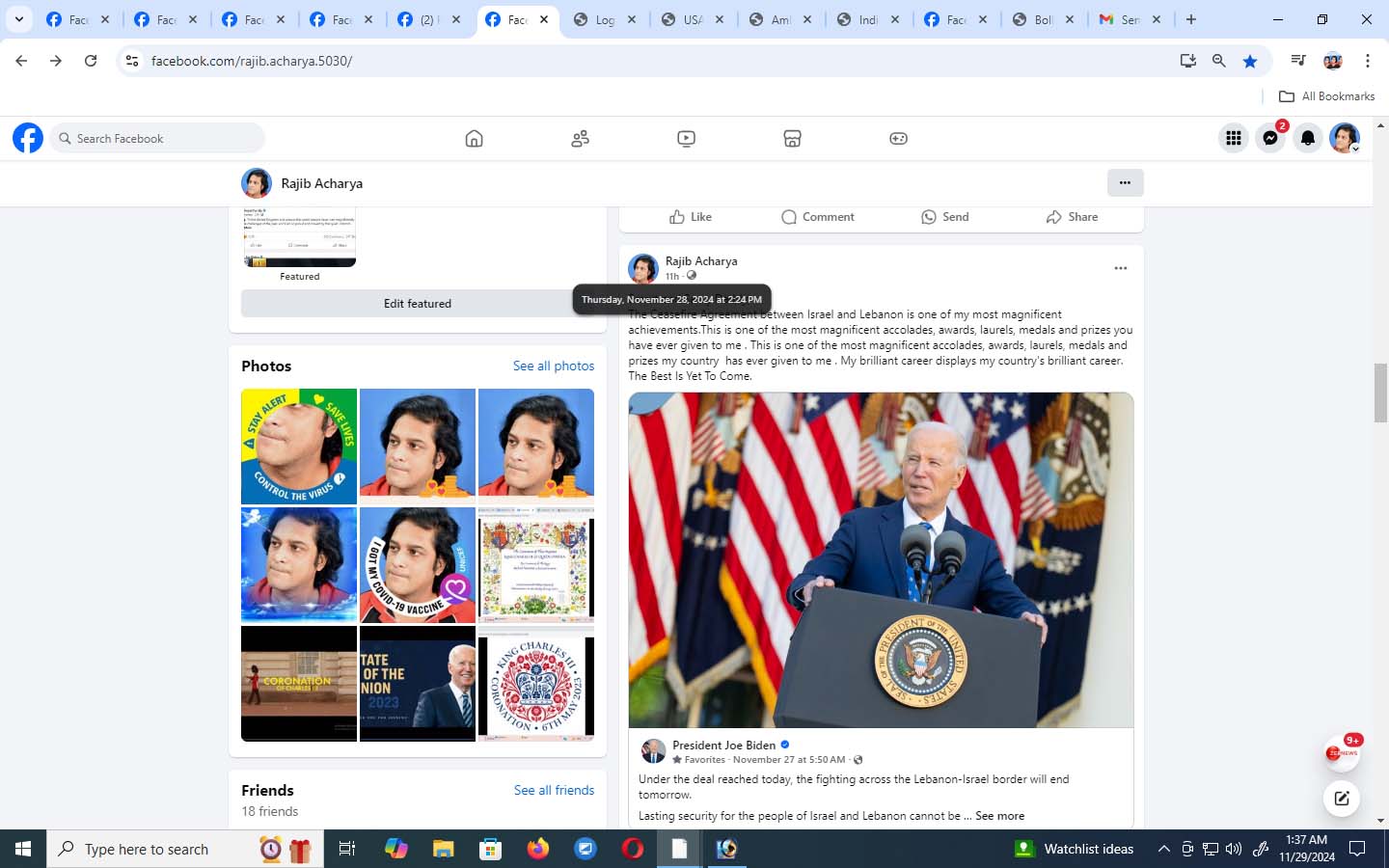
Task: Click install app icon in address bar
Action: click(x=1187, y=61)
